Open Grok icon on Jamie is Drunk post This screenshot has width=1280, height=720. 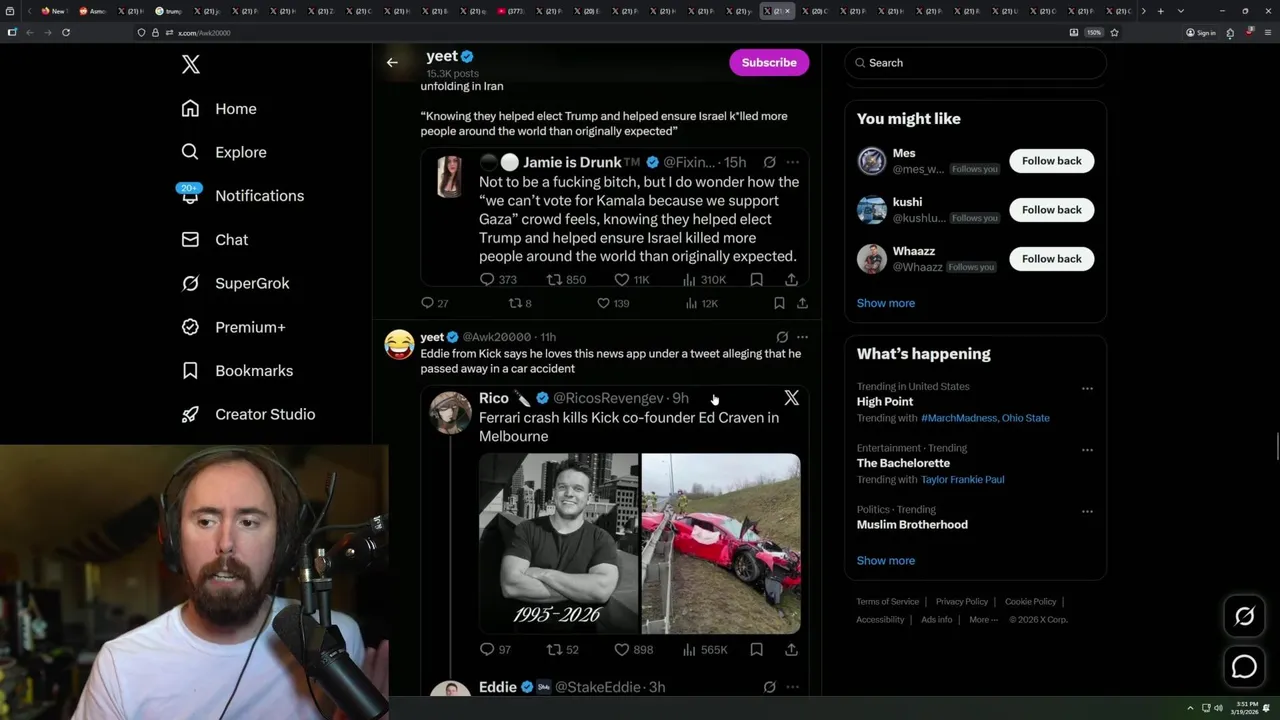[769, 162]
